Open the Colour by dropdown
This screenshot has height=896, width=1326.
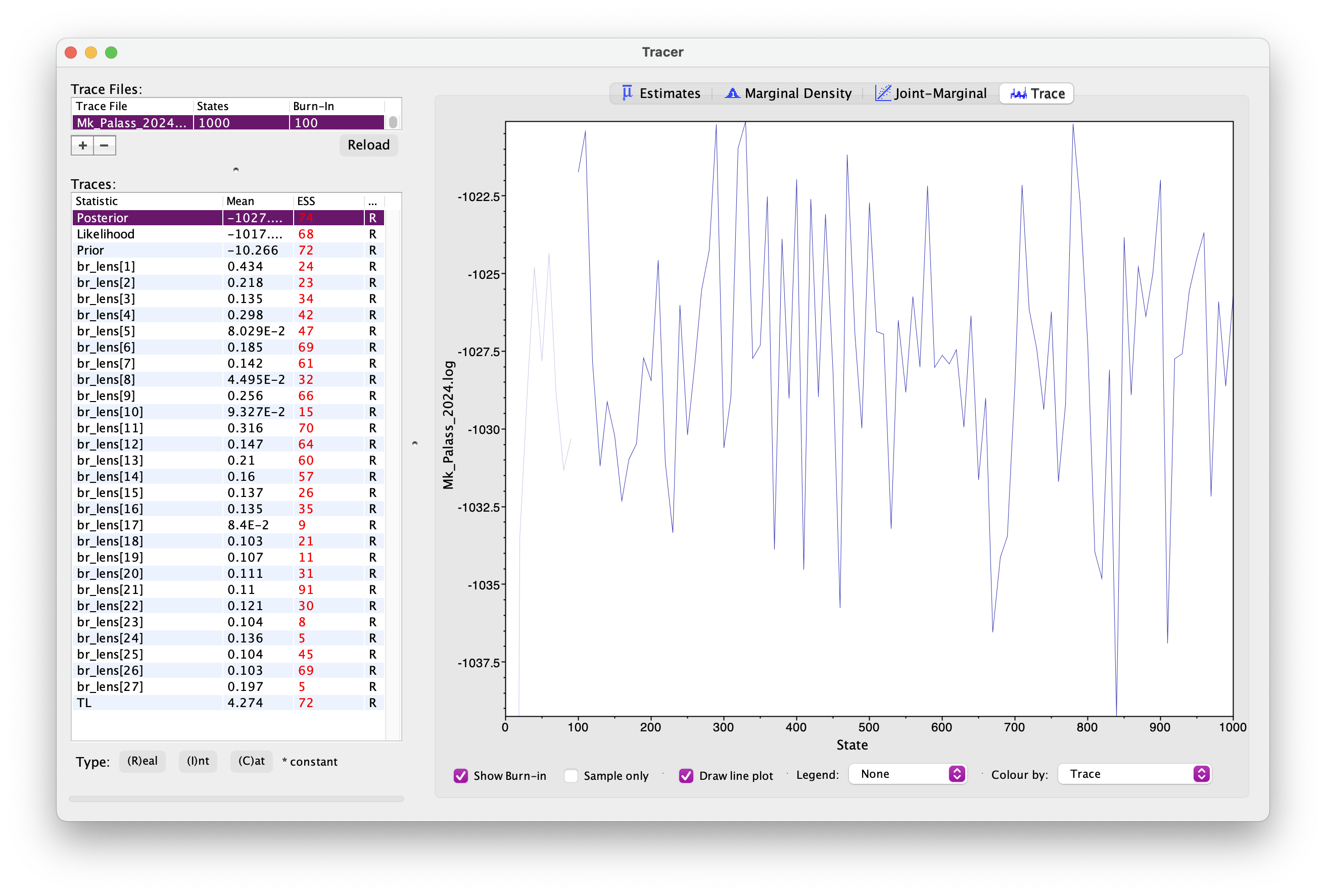(x=1133, y=774)
